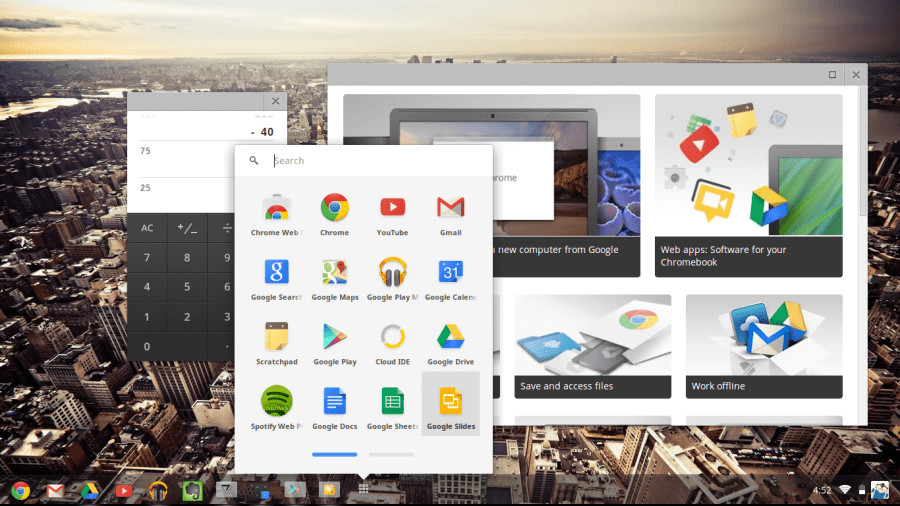Click the result 75 in Calculator history
Viewport: 900px width, 506px height.
click(145, 151)
